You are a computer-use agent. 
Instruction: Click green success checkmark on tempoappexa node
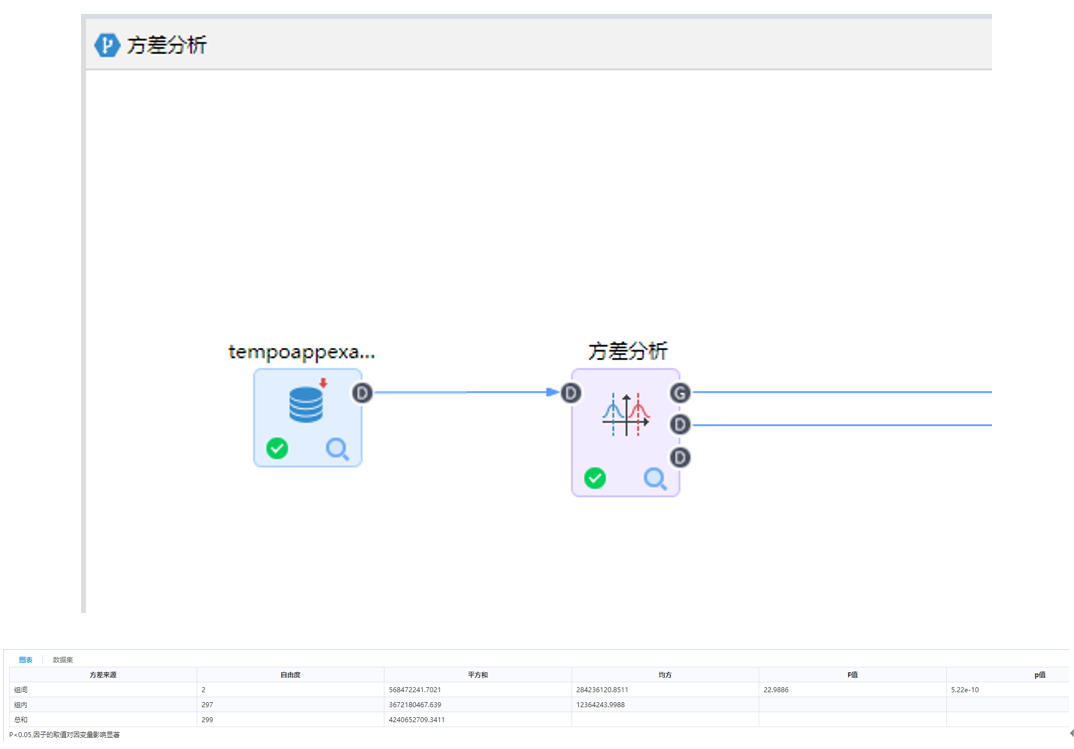point(277,449)
